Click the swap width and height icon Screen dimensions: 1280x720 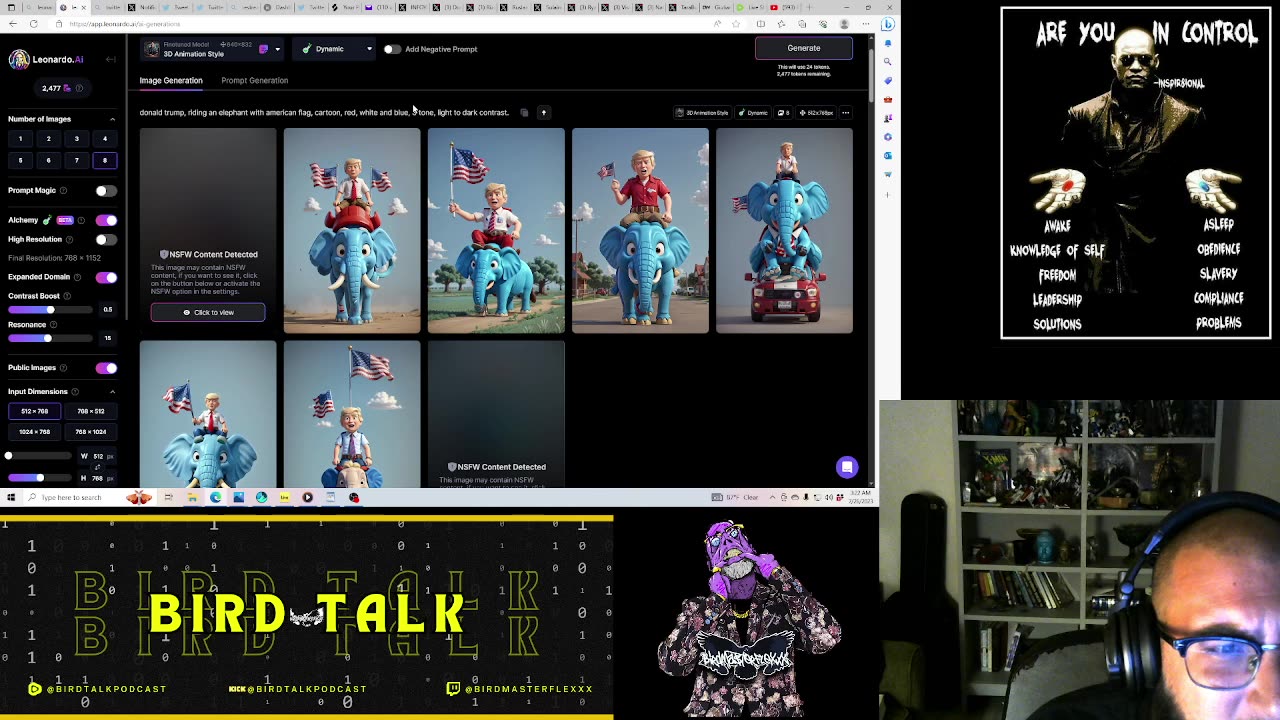point(97,467)
